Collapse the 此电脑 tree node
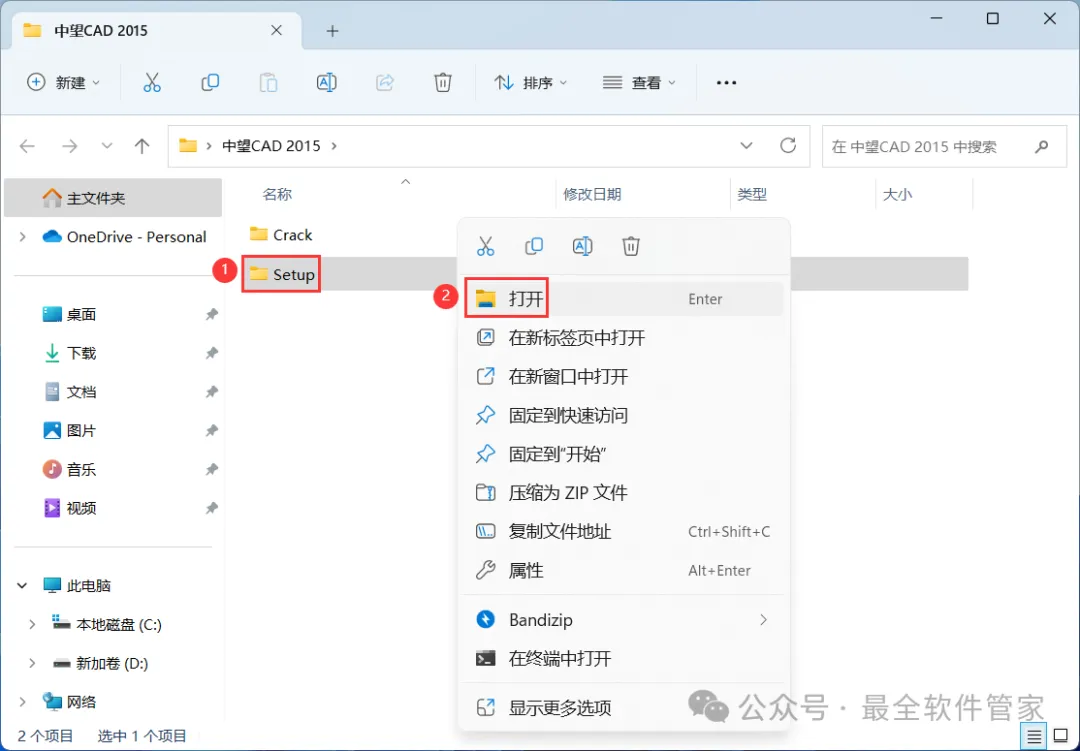The width and height of the screenshot is (1080, 751). click(22, 586)
